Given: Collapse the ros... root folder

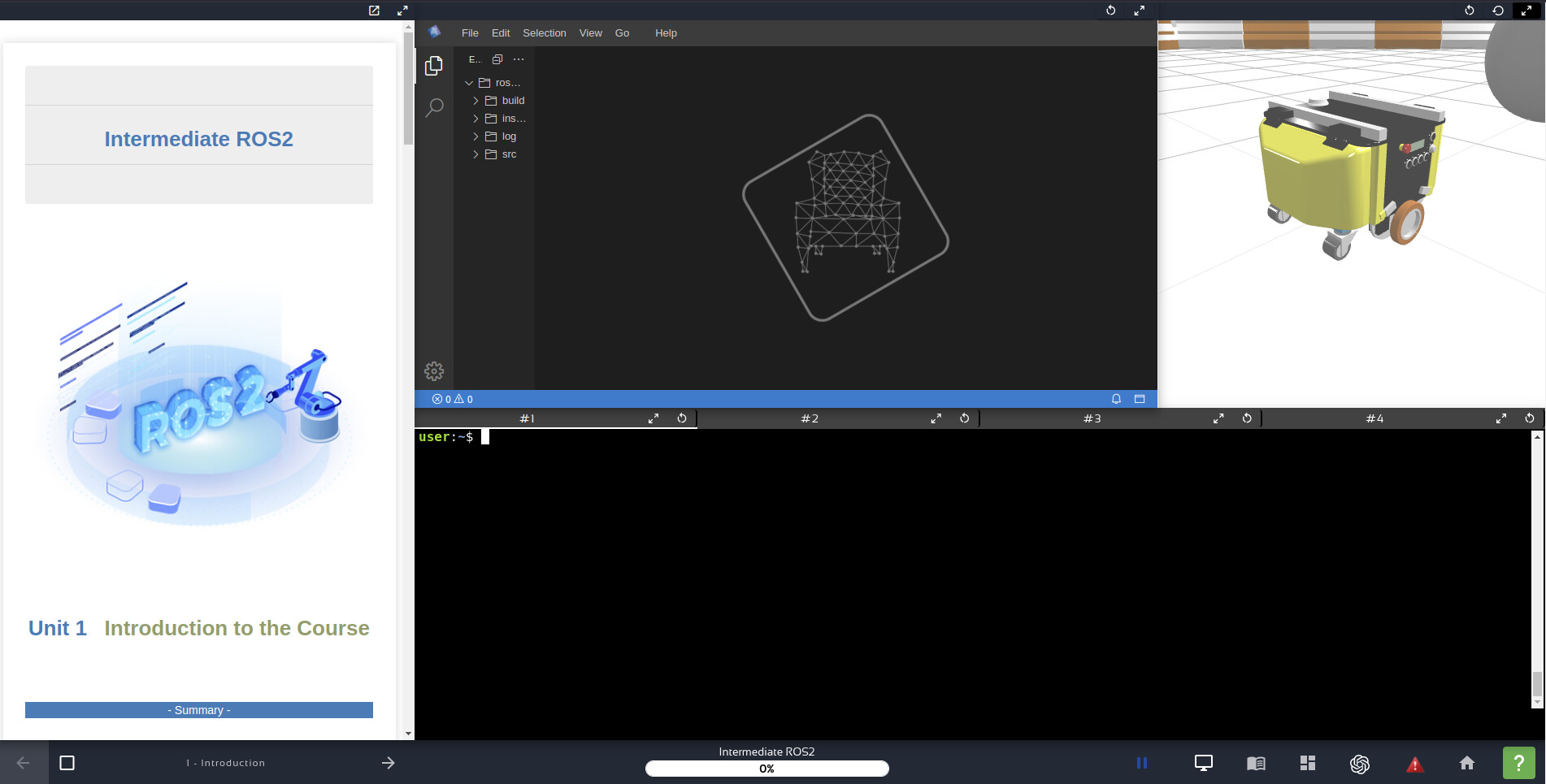Looking at the screenshot, I should tap(493, 83).
